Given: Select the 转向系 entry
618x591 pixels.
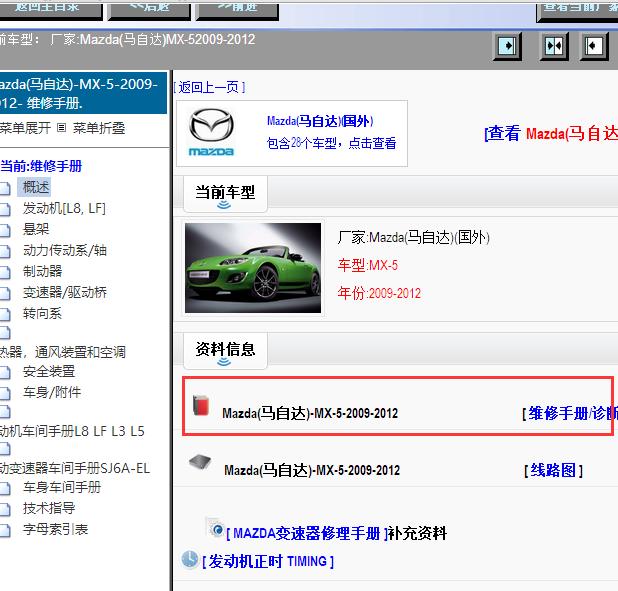Looking at the screenshot, I should point(42,313).
